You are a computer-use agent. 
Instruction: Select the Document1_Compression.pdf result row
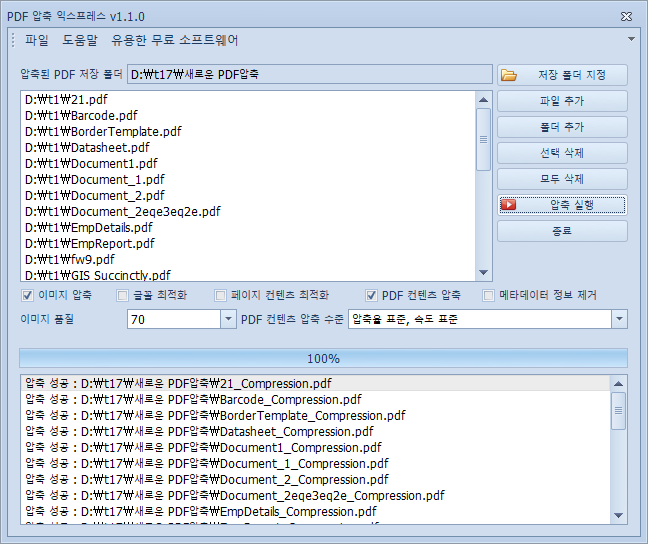tap(316, 448)
